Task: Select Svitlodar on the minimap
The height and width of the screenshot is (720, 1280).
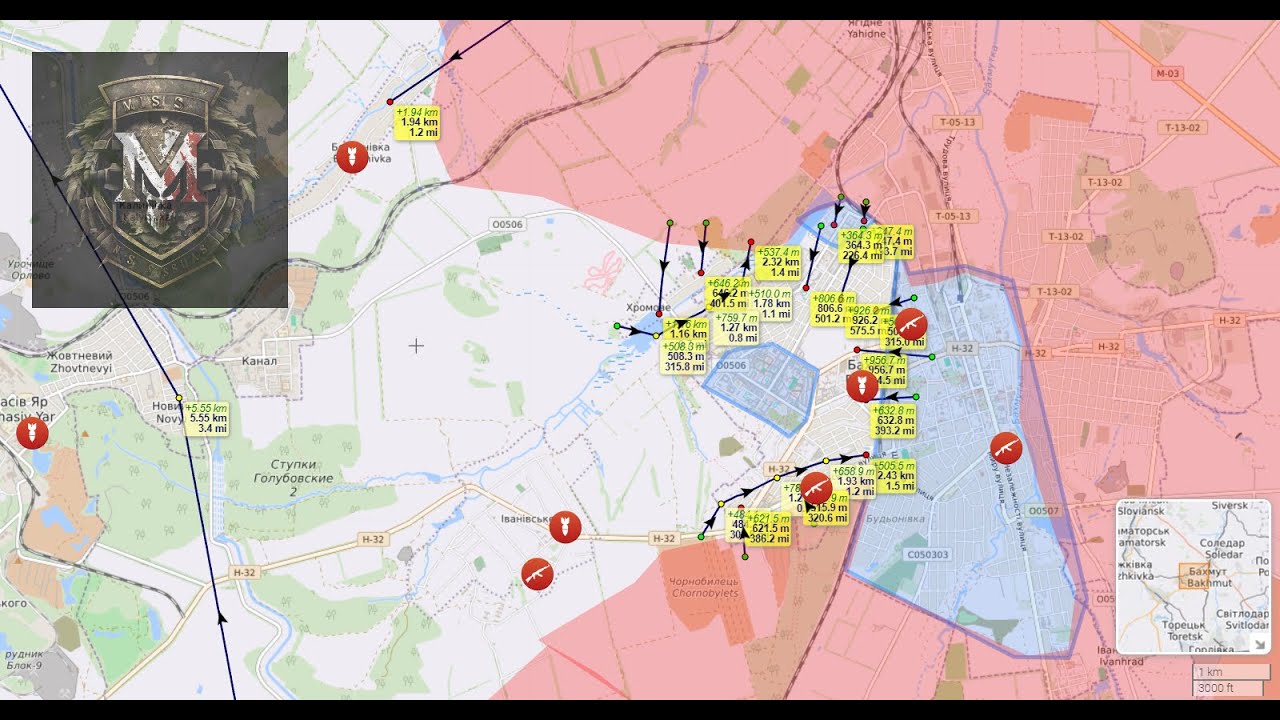Action: (1246, 625)
